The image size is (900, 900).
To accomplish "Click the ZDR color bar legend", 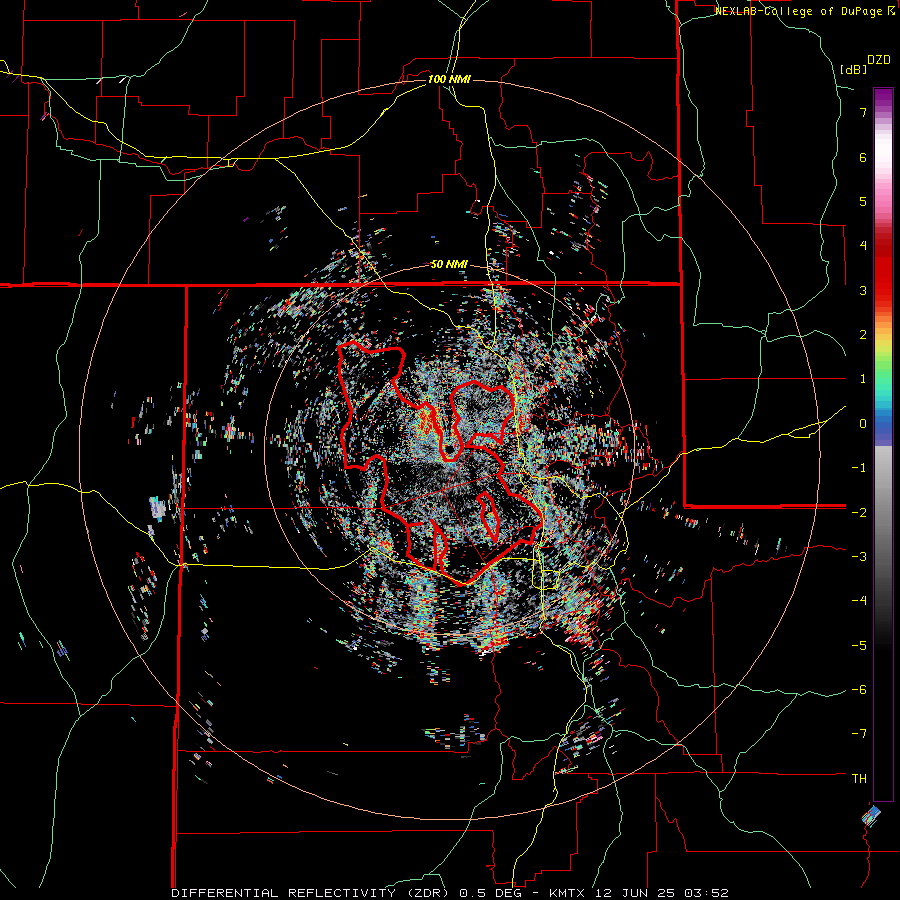I will (x=883, y=445).
